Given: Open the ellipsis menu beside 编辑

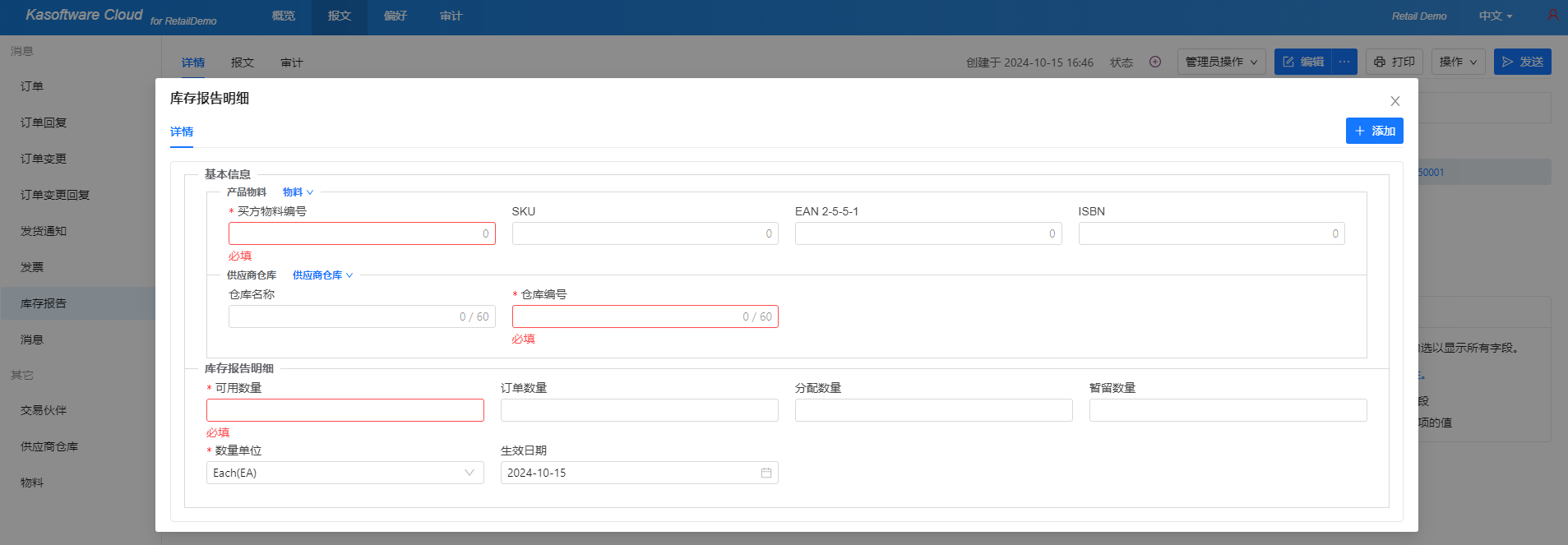Looking at the screenshot, I should (x=1344, y=62).
